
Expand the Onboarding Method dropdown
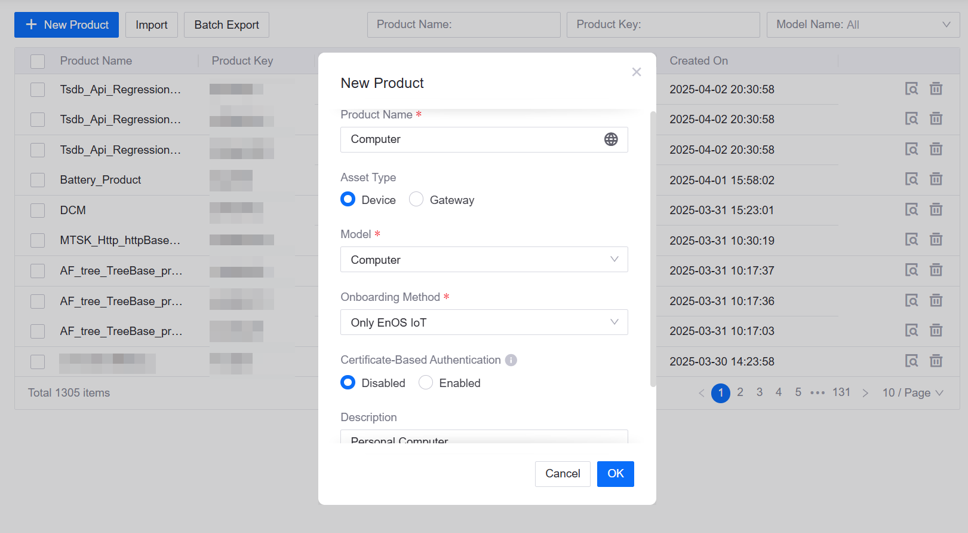coord(484,323)
